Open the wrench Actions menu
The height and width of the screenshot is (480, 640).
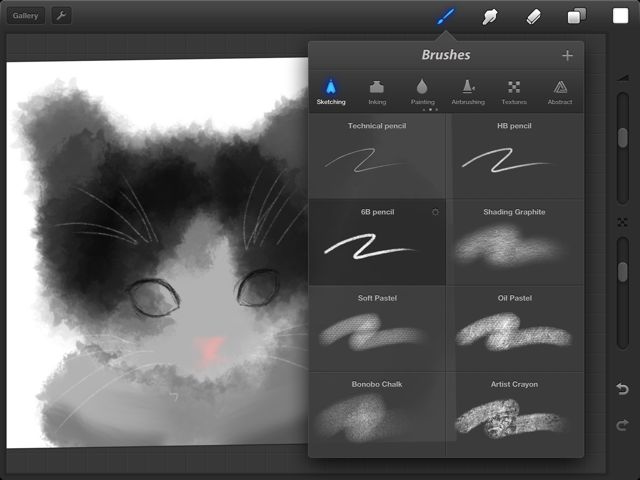point(61,16)
